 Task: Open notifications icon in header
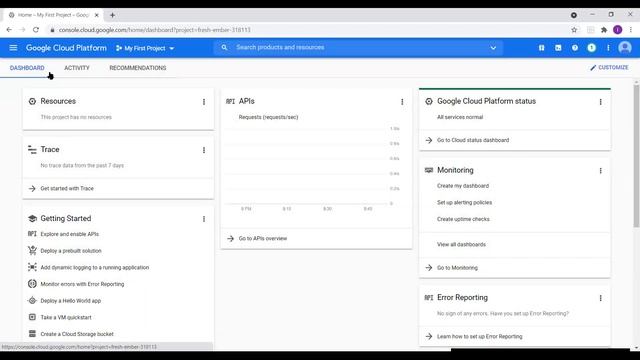[x=591, y=48]
